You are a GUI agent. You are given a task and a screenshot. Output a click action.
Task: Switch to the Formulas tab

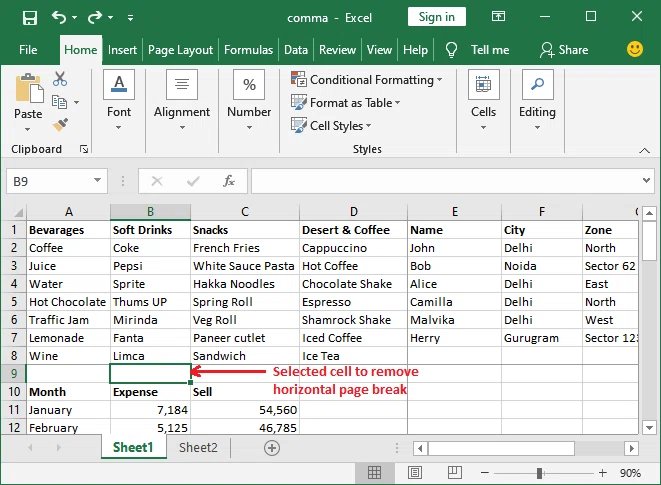[248, 50]
